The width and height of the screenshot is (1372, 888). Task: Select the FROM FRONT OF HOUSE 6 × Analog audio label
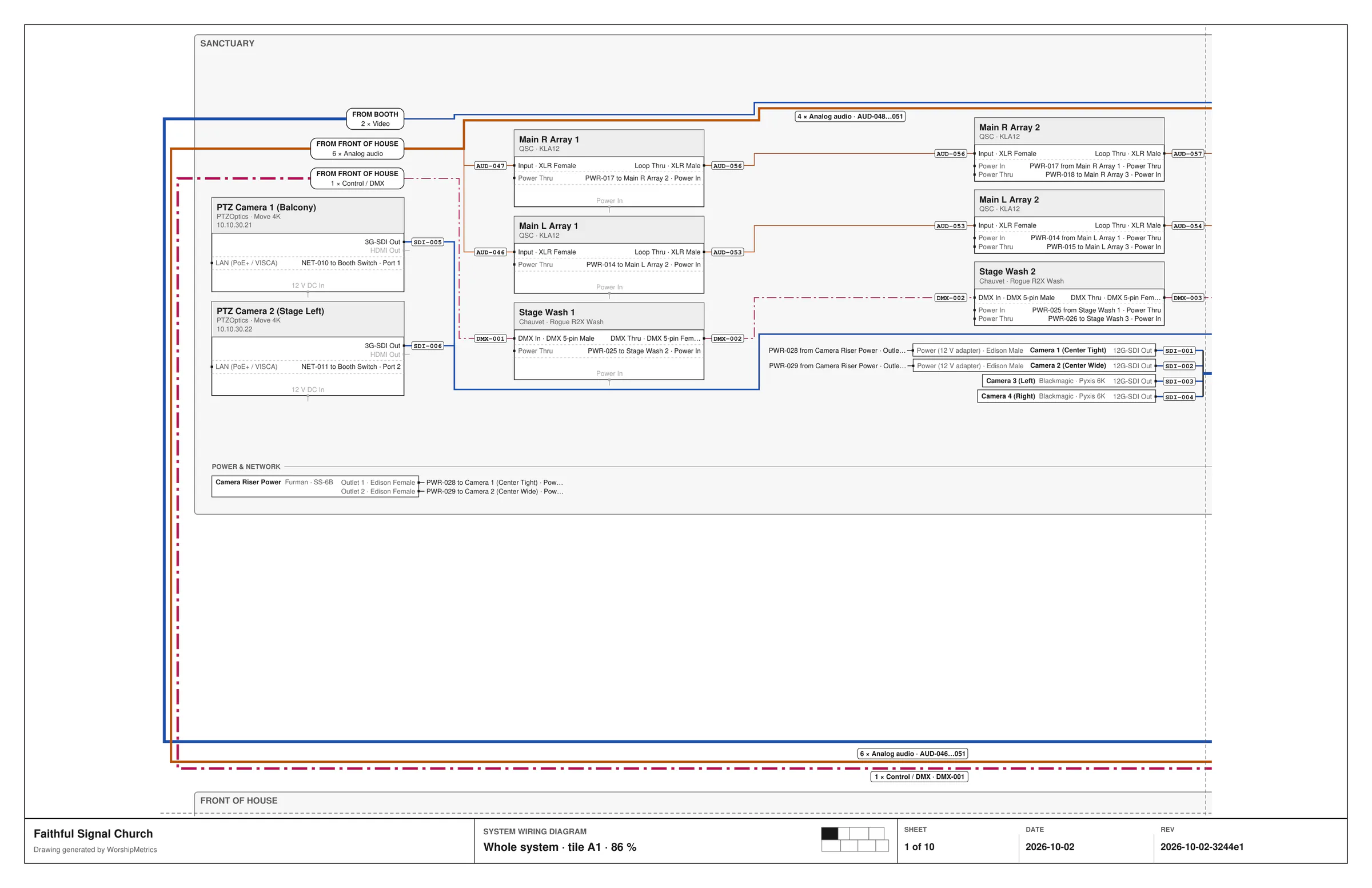click(357, 149)
